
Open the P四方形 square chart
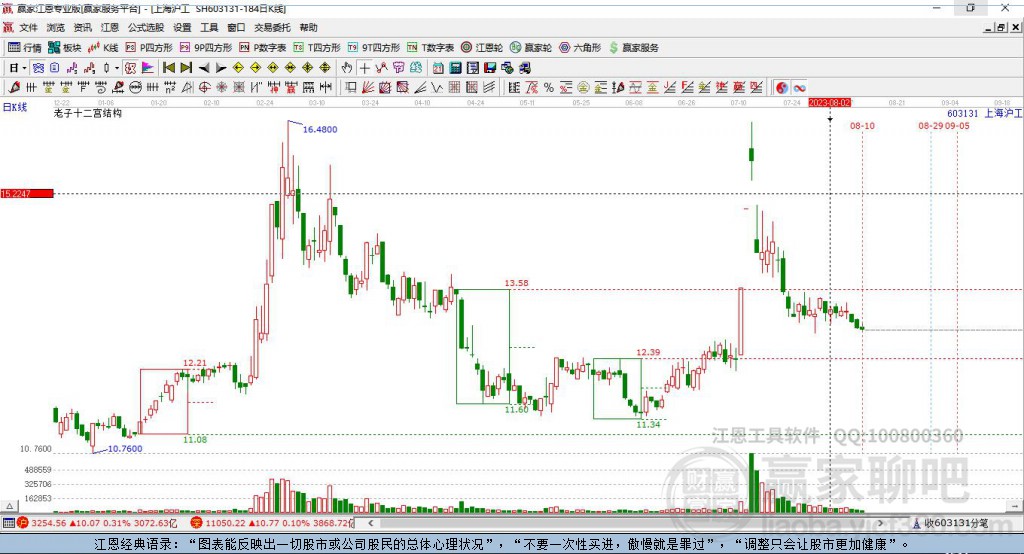click(x=149, y=48)
